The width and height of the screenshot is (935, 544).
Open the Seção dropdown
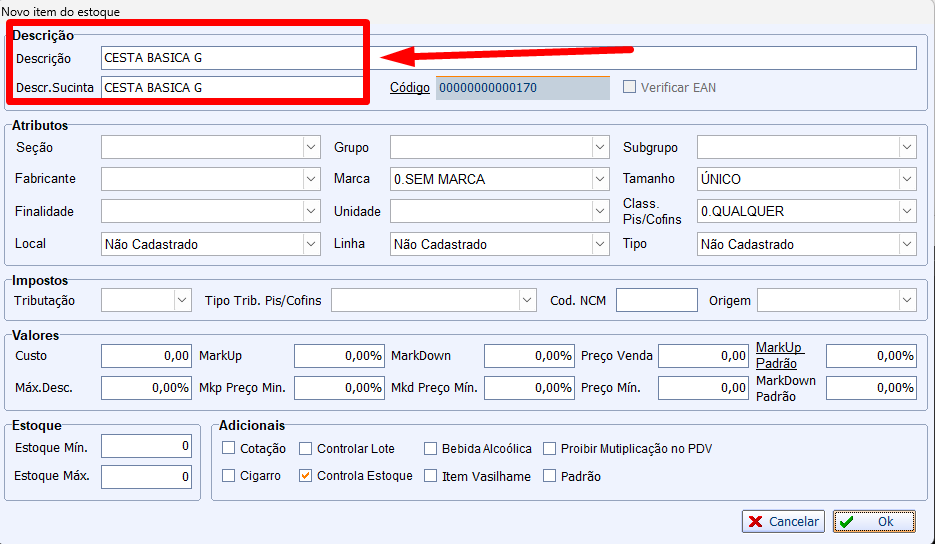(310, 148)
